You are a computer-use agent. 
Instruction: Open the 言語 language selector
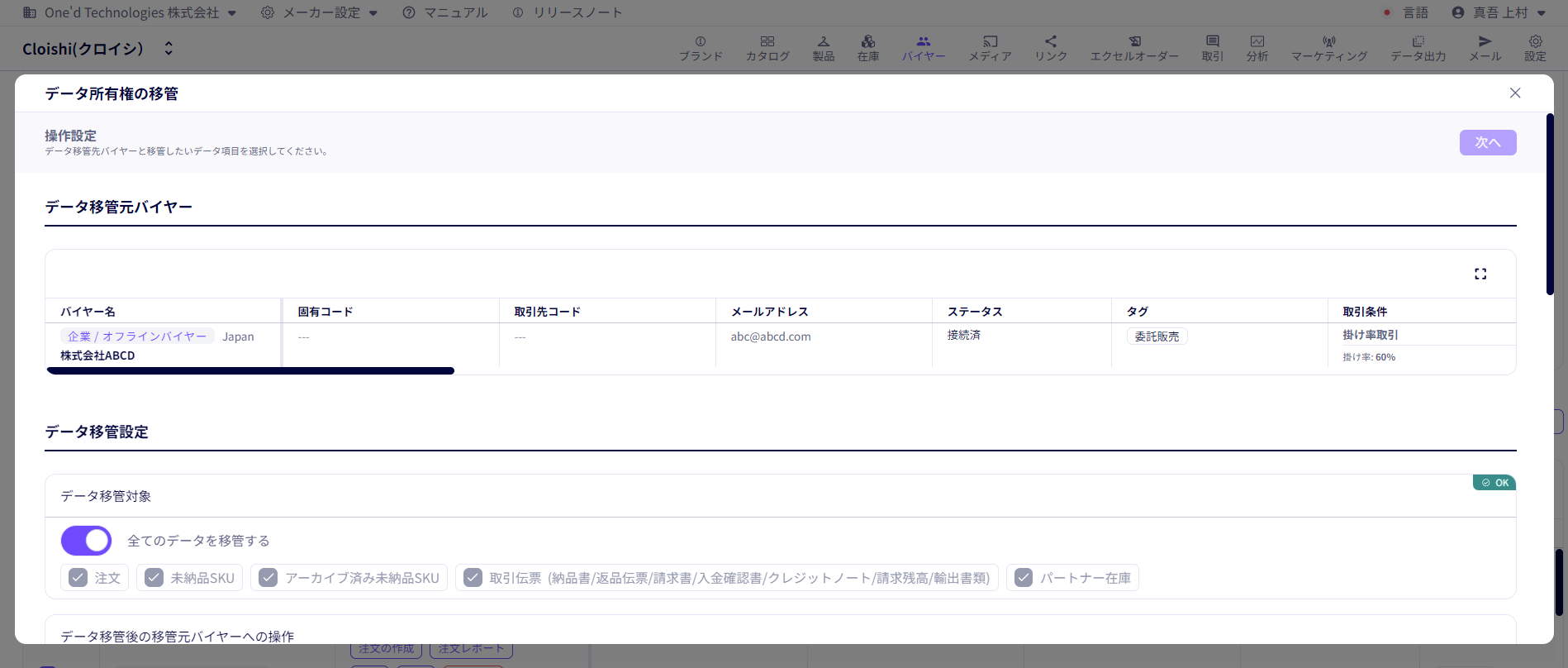coord(1405,12)
